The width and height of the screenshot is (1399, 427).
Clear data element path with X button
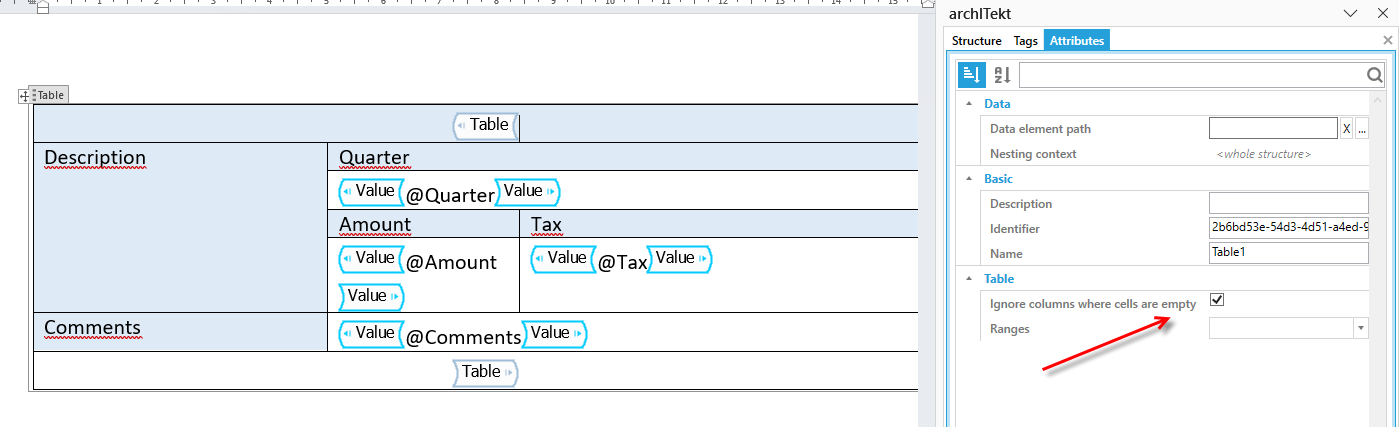click(1346, 129)
